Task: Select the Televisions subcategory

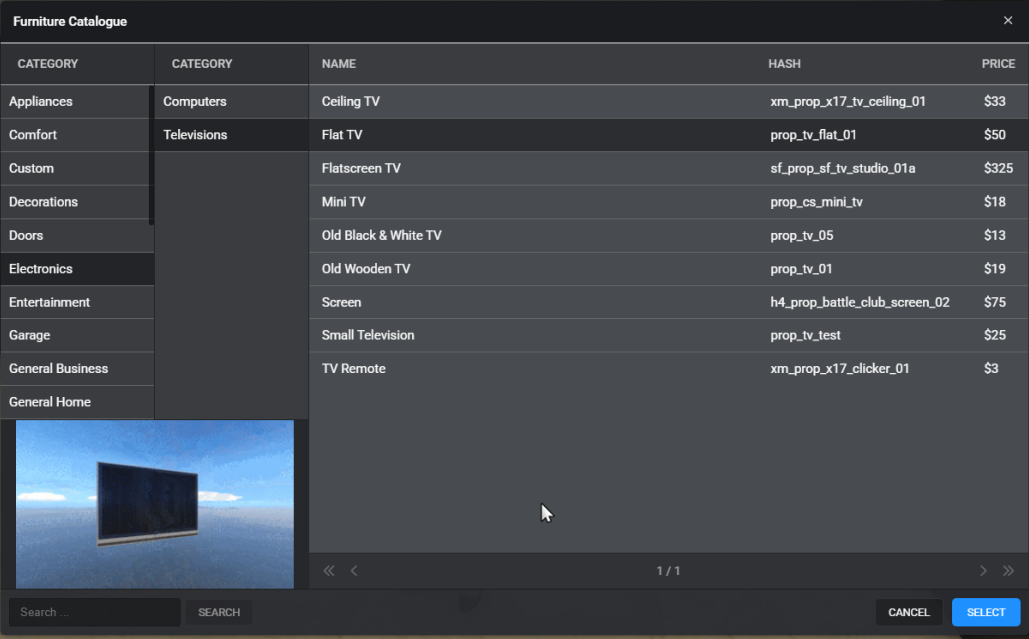Action: pyautogui.click(x=232, y=135)
